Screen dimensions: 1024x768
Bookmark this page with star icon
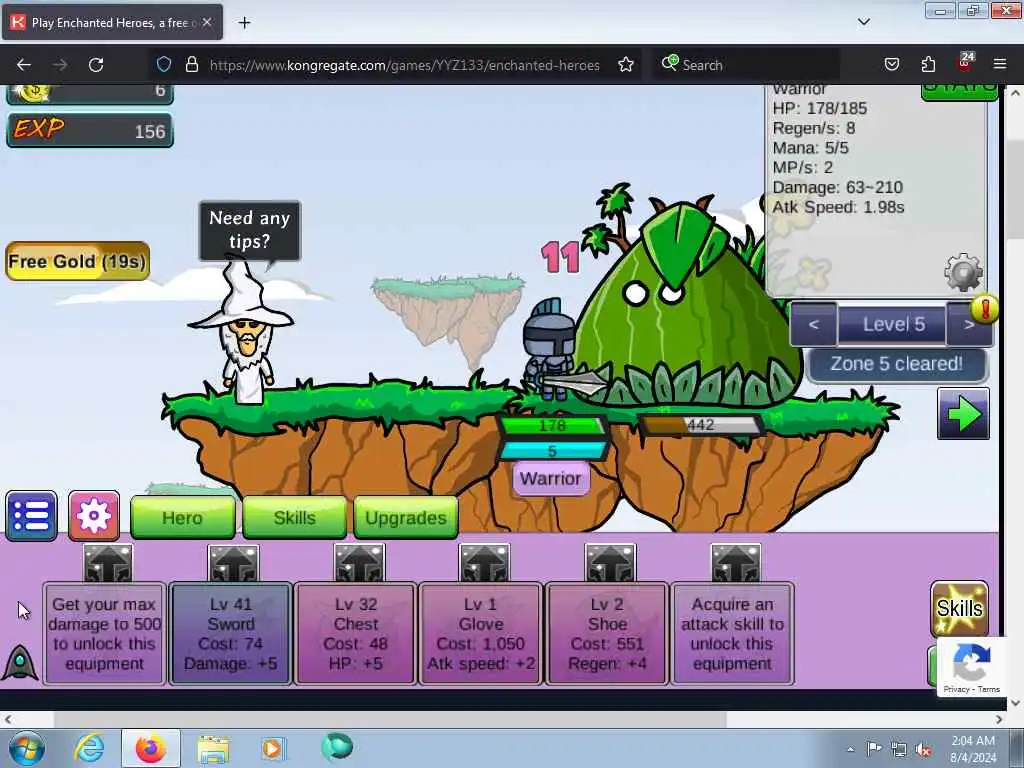[626, 65]
